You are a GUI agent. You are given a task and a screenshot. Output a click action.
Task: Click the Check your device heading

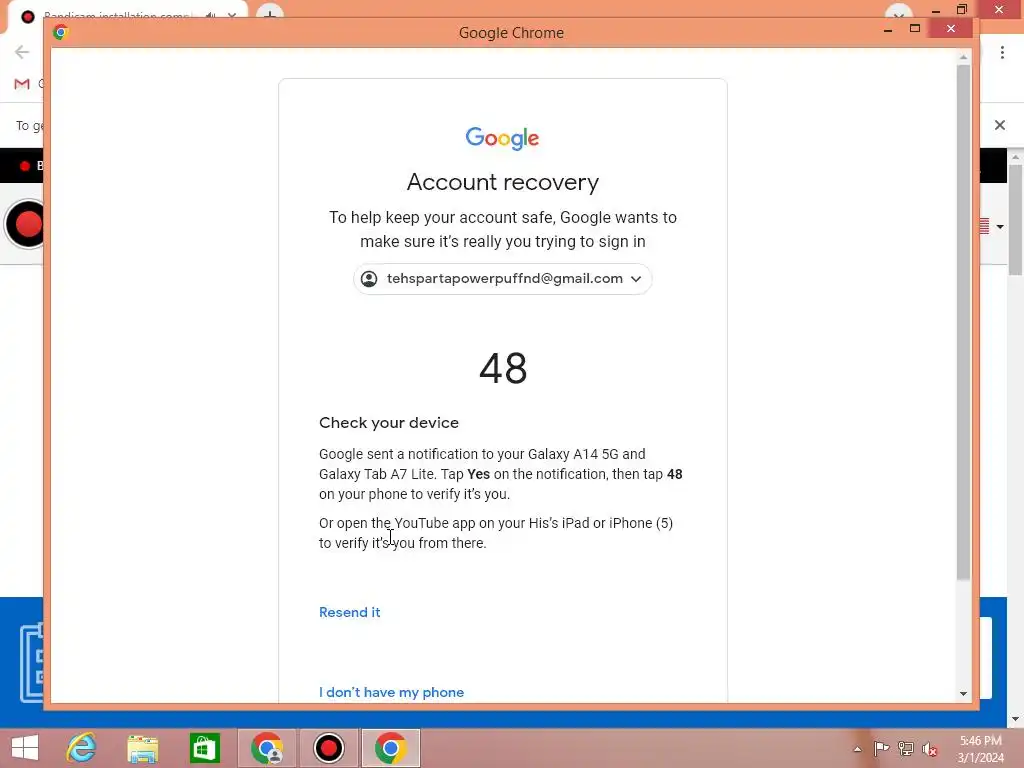pyautogui.click(x=389, y=423)
